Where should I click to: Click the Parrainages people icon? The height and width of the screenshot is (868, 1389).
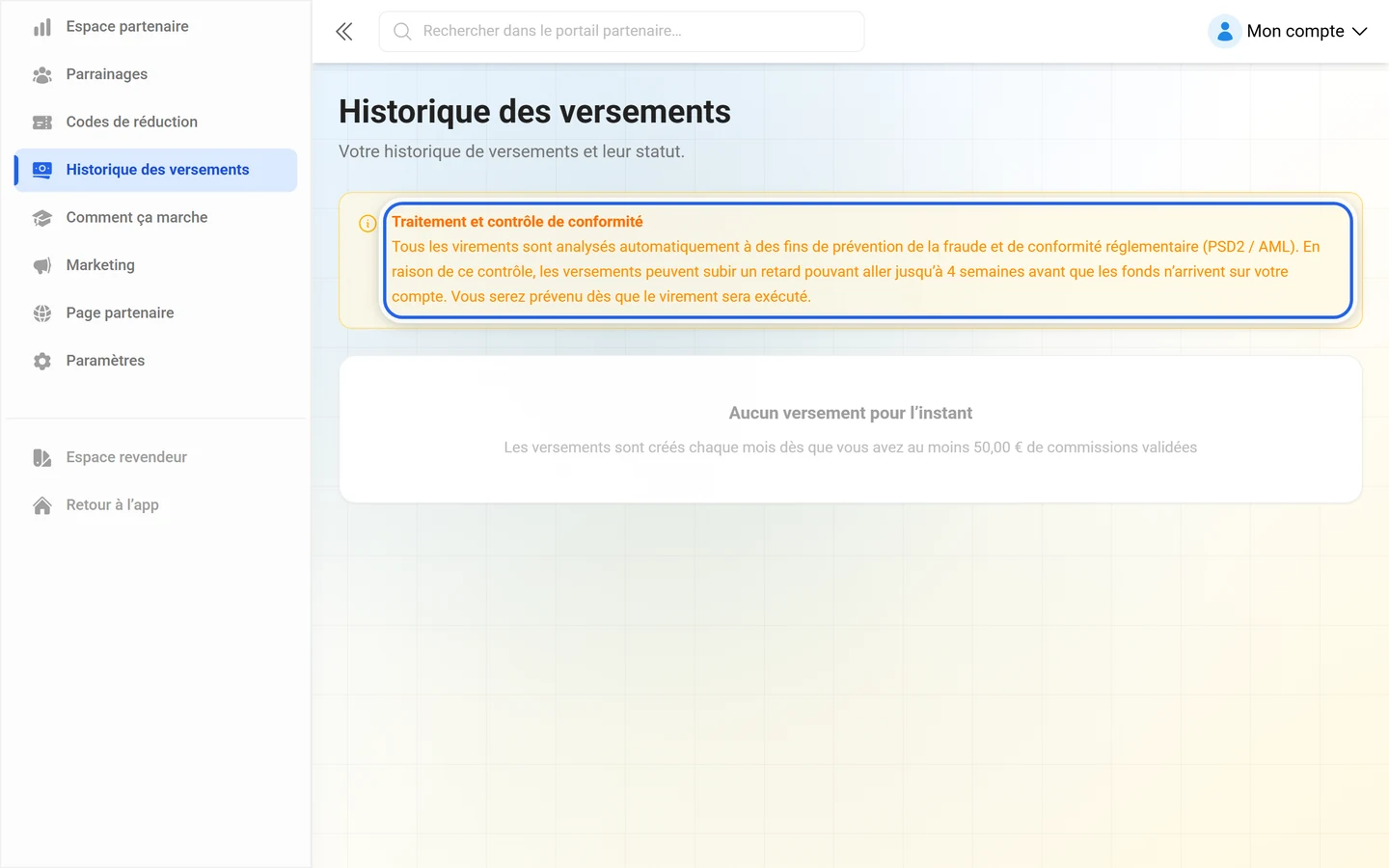[x=42, y=74]
